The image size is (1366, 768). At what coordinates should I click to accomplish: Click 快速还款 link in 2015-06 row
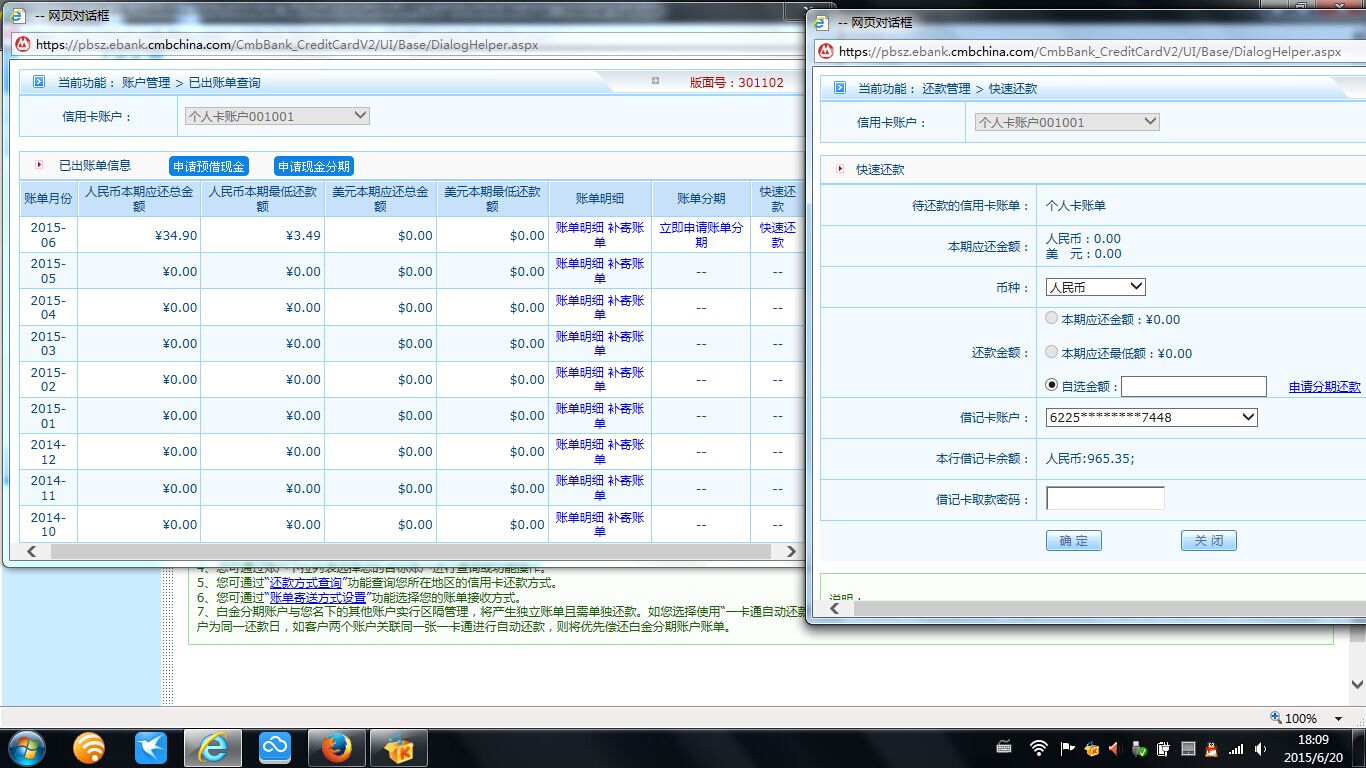point(778,235)
